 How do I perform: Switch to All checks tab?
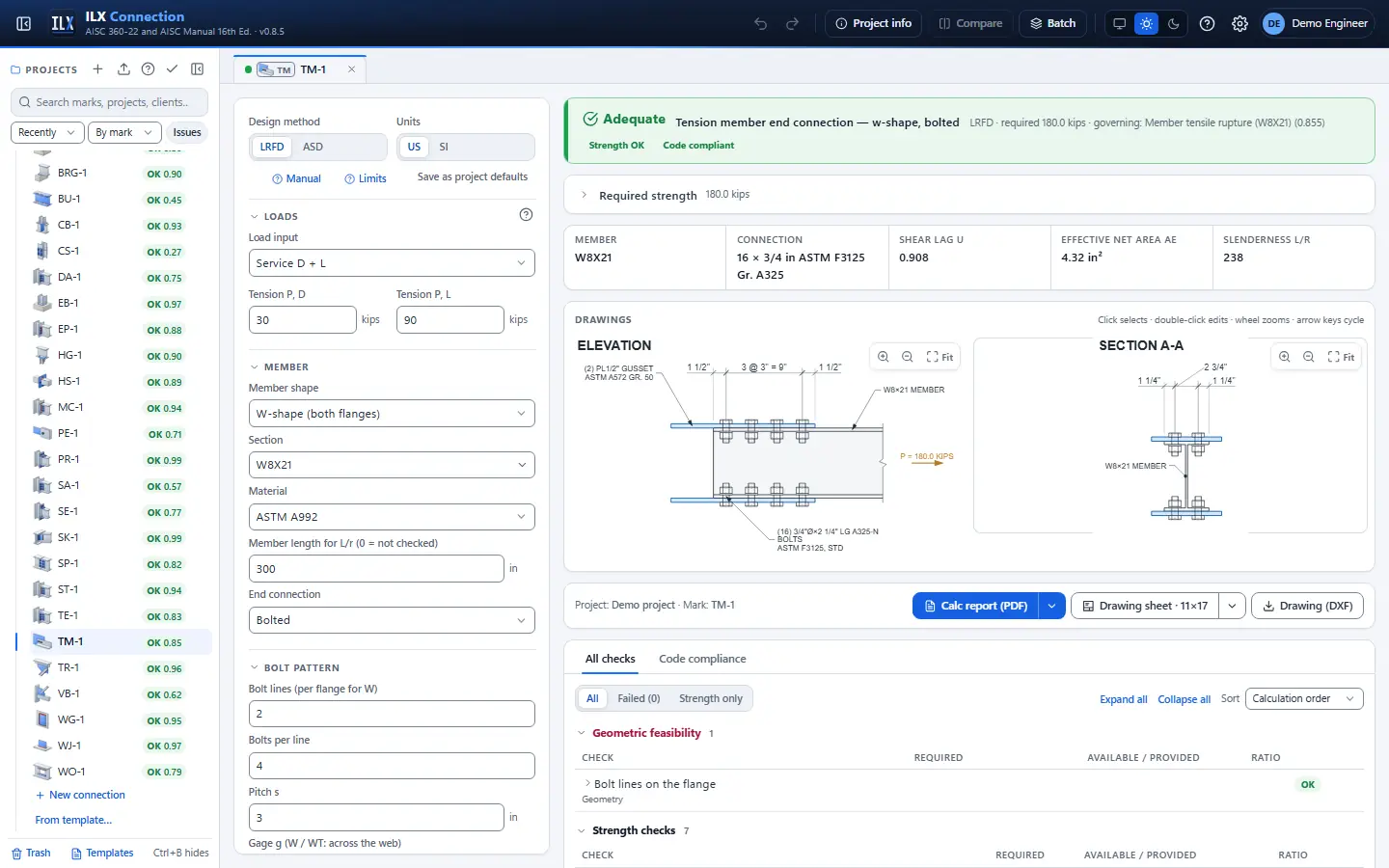(610, 659)
